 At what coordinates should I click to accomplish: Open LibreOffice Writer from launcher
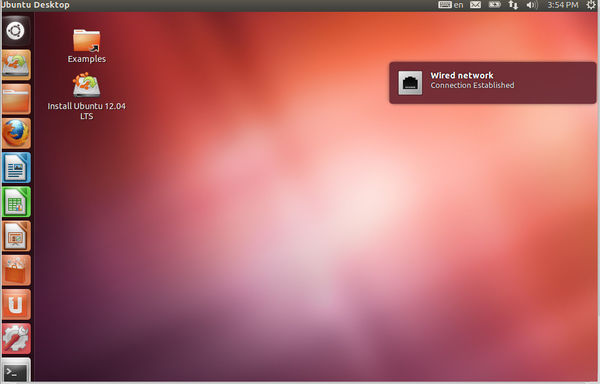click(16, 168)
